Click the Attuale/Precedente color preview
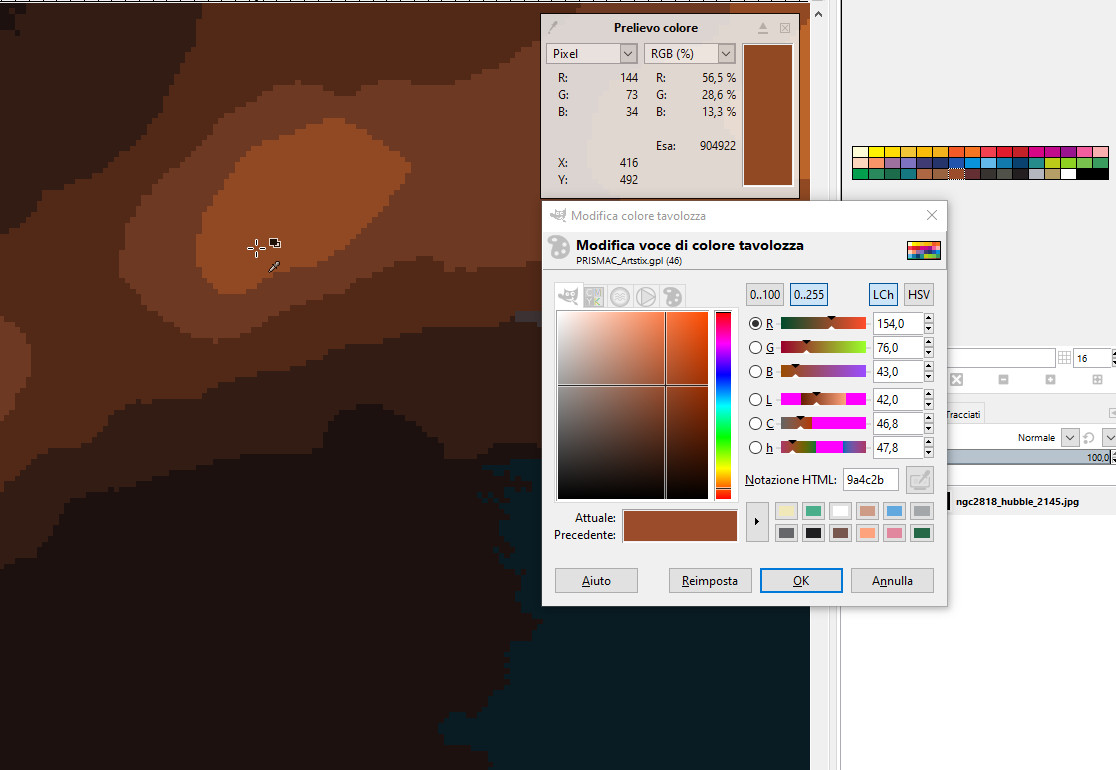The height and width of the screenshot is (770, 1116). tap(680, 526)
